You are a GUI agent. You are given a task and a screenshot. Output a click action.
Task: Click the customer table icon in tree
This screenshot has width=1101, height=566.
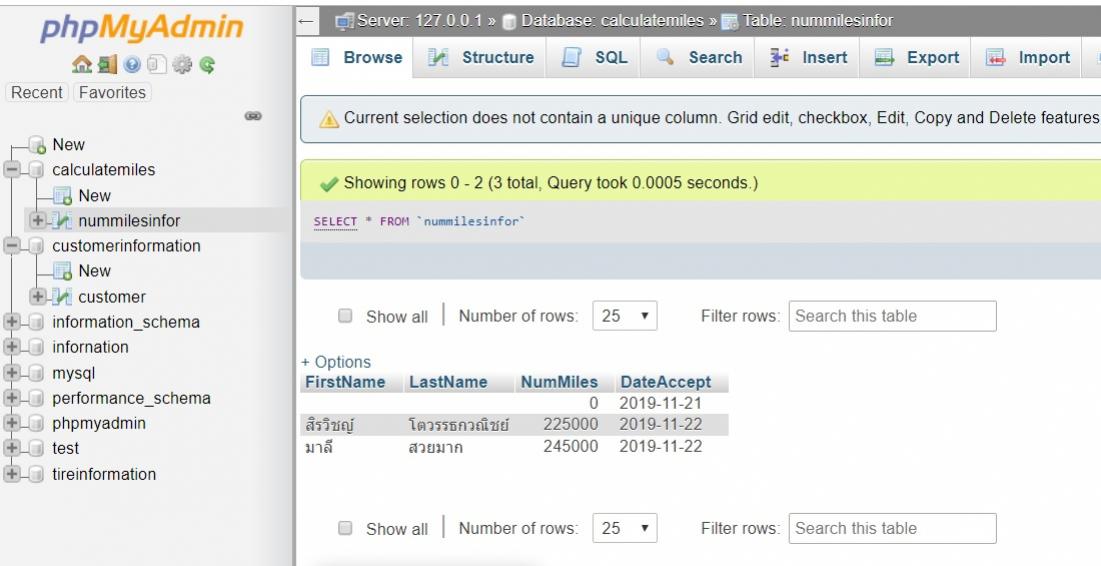point(62,296)
